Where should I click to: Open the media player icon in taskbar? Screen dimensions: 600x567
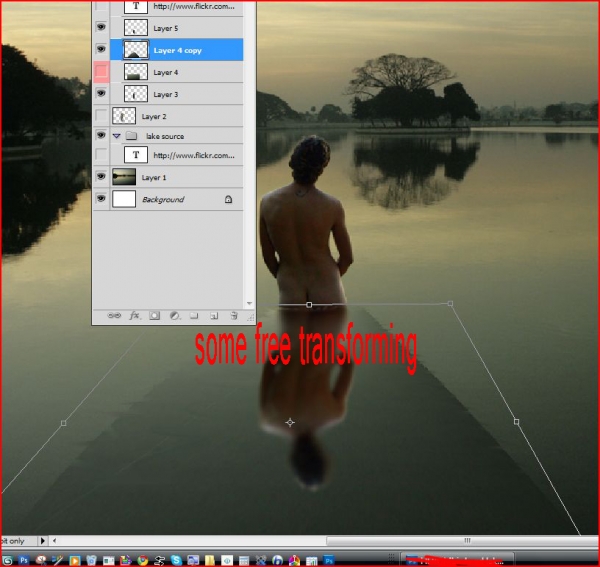pyautogui.click(x=75, y=560)
